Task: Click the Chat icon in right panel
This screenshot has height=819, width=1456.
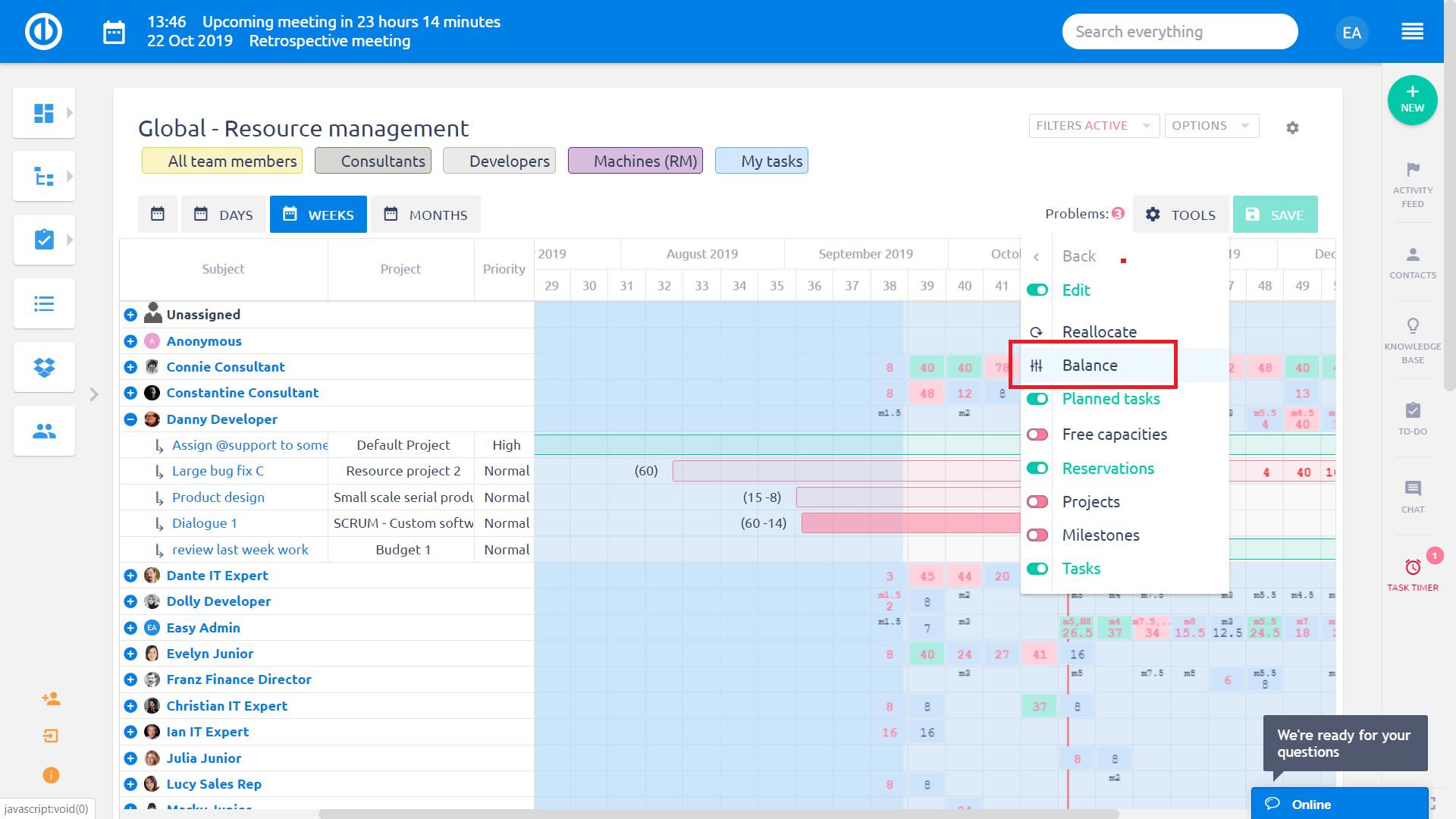Action: point(1412,489)
